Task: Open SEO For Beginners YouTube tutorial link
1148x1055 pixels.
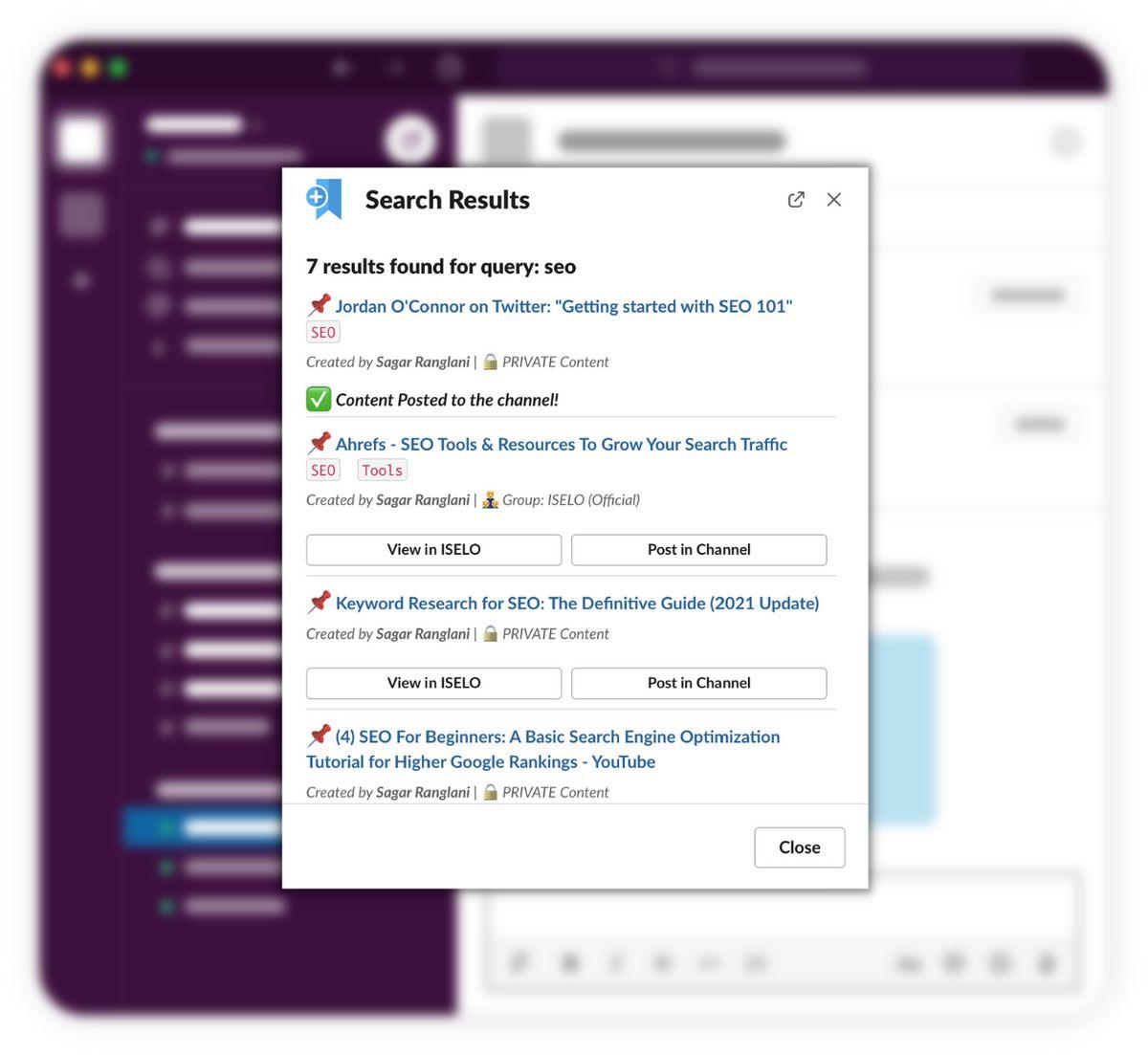Action: click(543, 749)
